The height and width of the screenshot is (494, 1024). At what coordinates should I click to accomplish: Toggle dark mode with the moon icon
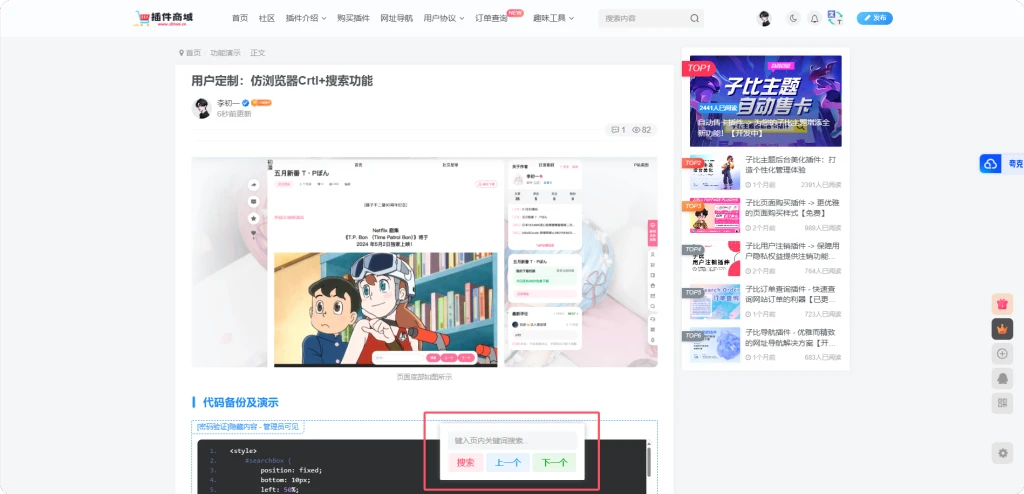click(x=794, y=18)
